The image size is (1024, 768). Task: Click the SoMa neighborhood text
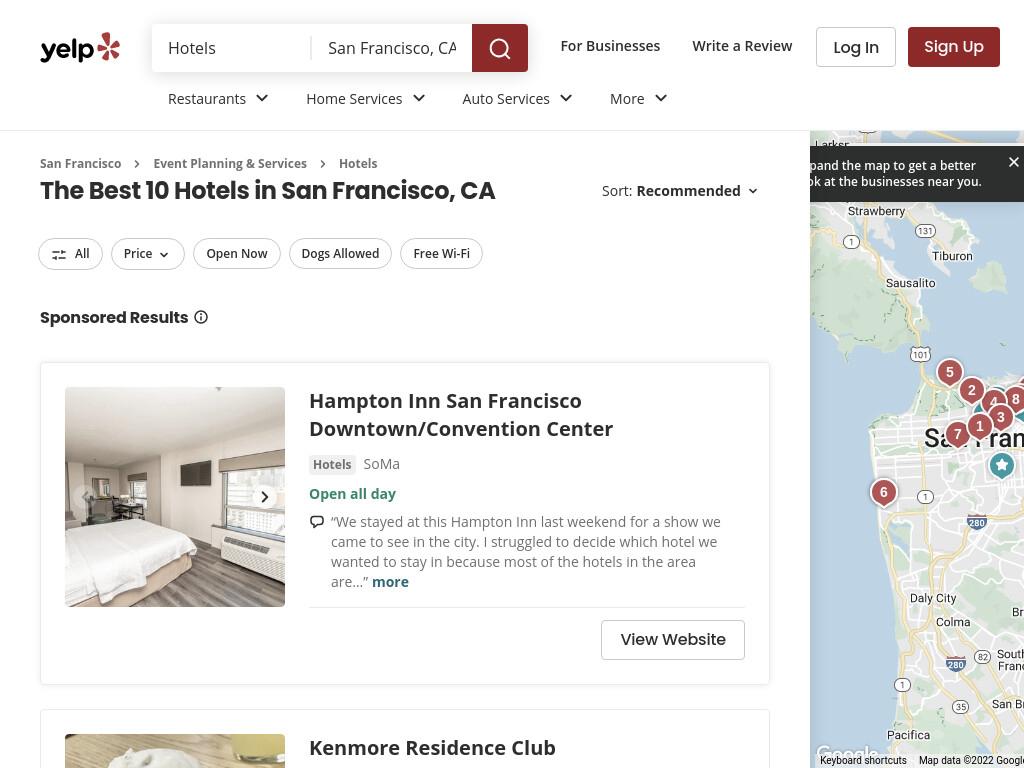381,464
